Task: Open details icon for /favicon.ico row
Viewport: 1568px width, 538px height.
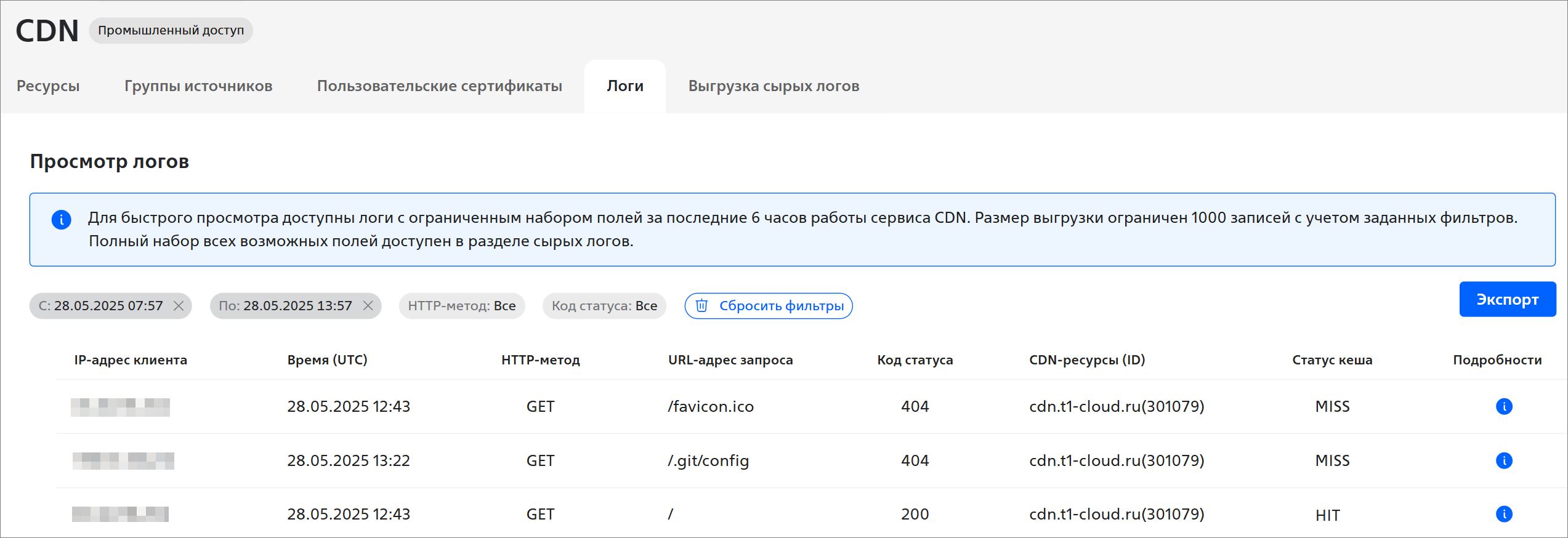Action: point(1504,406)
